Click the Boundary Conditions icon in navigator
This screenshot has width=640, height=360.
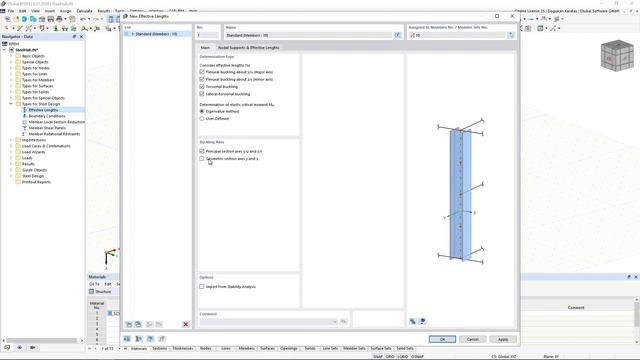tap(24, 116)
